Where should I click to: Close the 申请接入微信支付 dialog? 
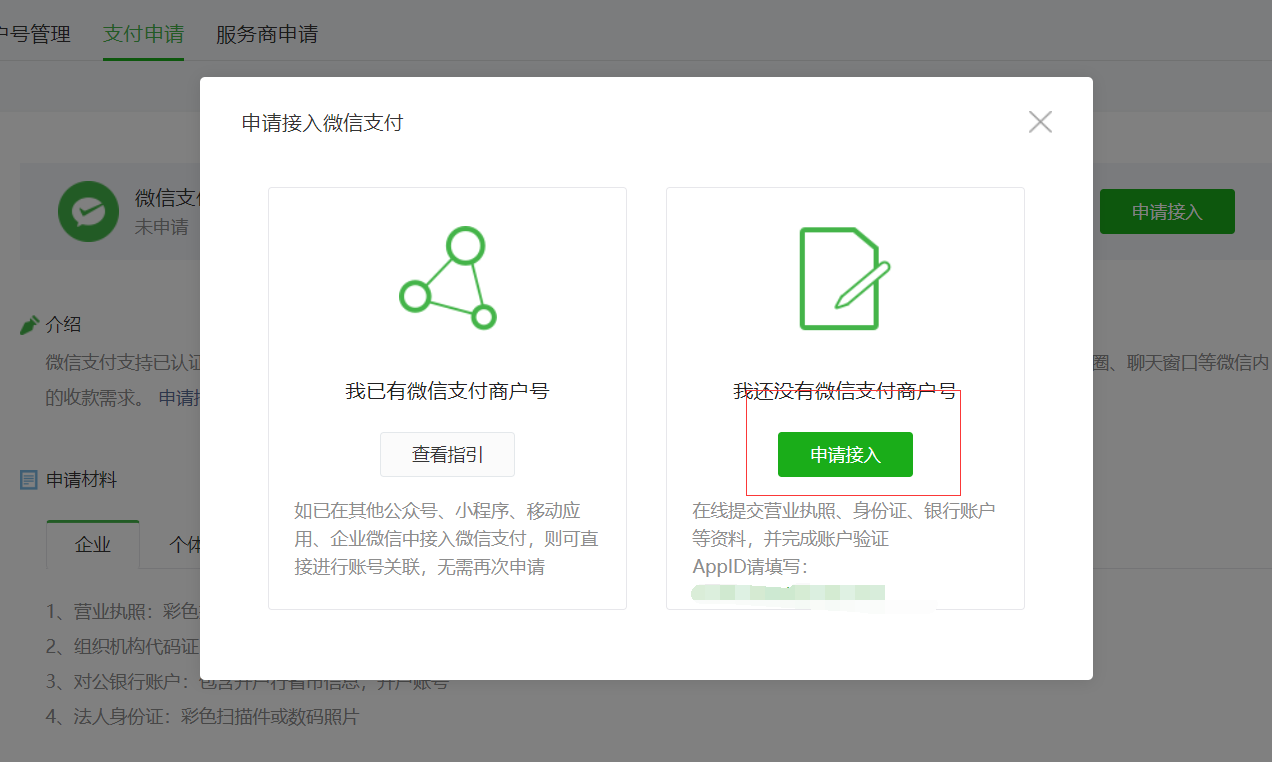coord(1040,122)
